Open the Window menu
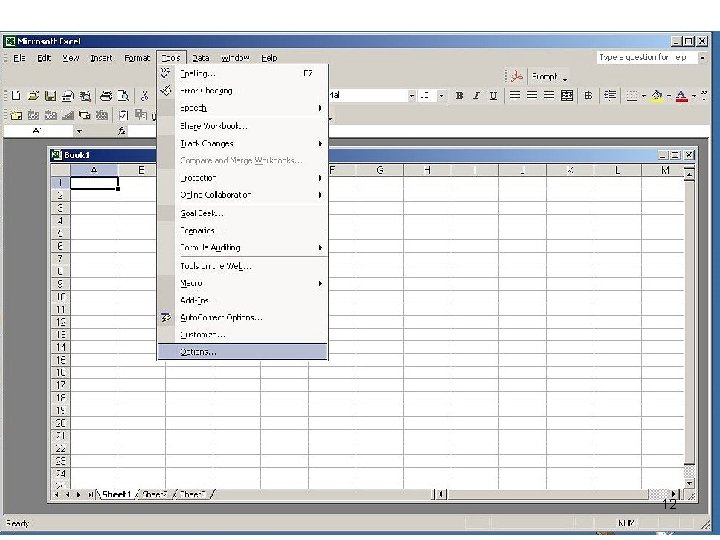This screenshot has height=540, width=720. (235, 58)
